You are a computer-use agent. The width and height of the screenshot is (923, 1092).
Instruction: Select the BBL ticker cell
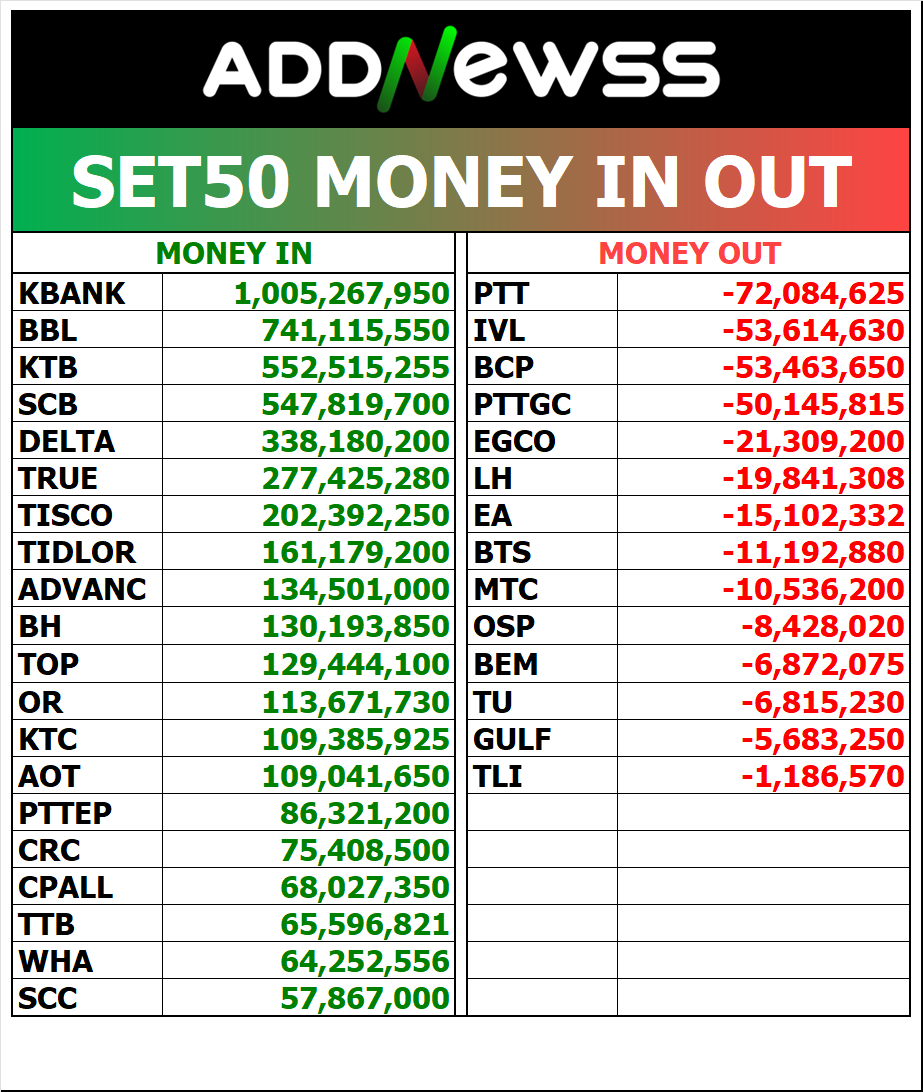pos(48,331)
